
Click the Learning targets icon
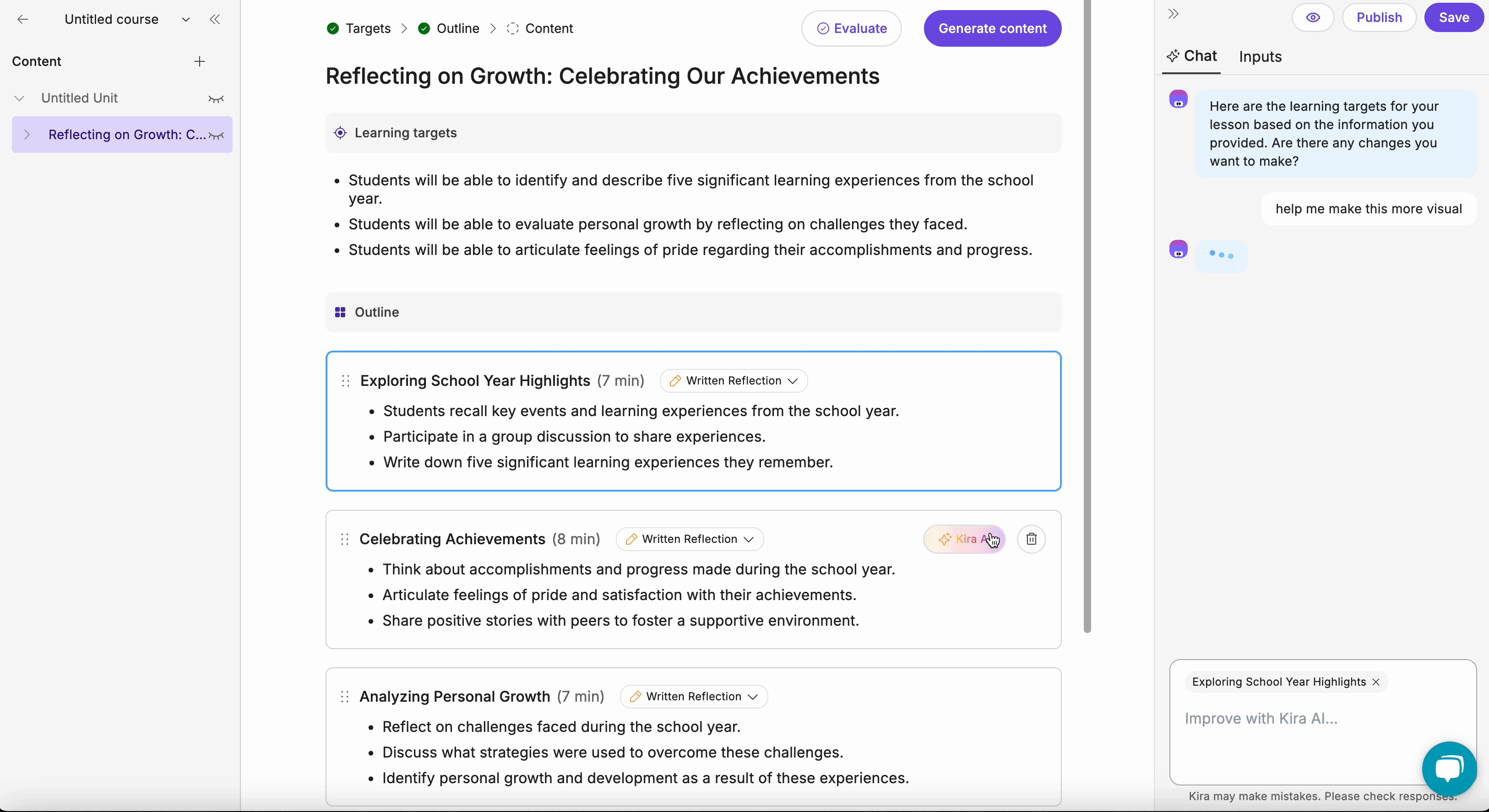pos(341,133)
